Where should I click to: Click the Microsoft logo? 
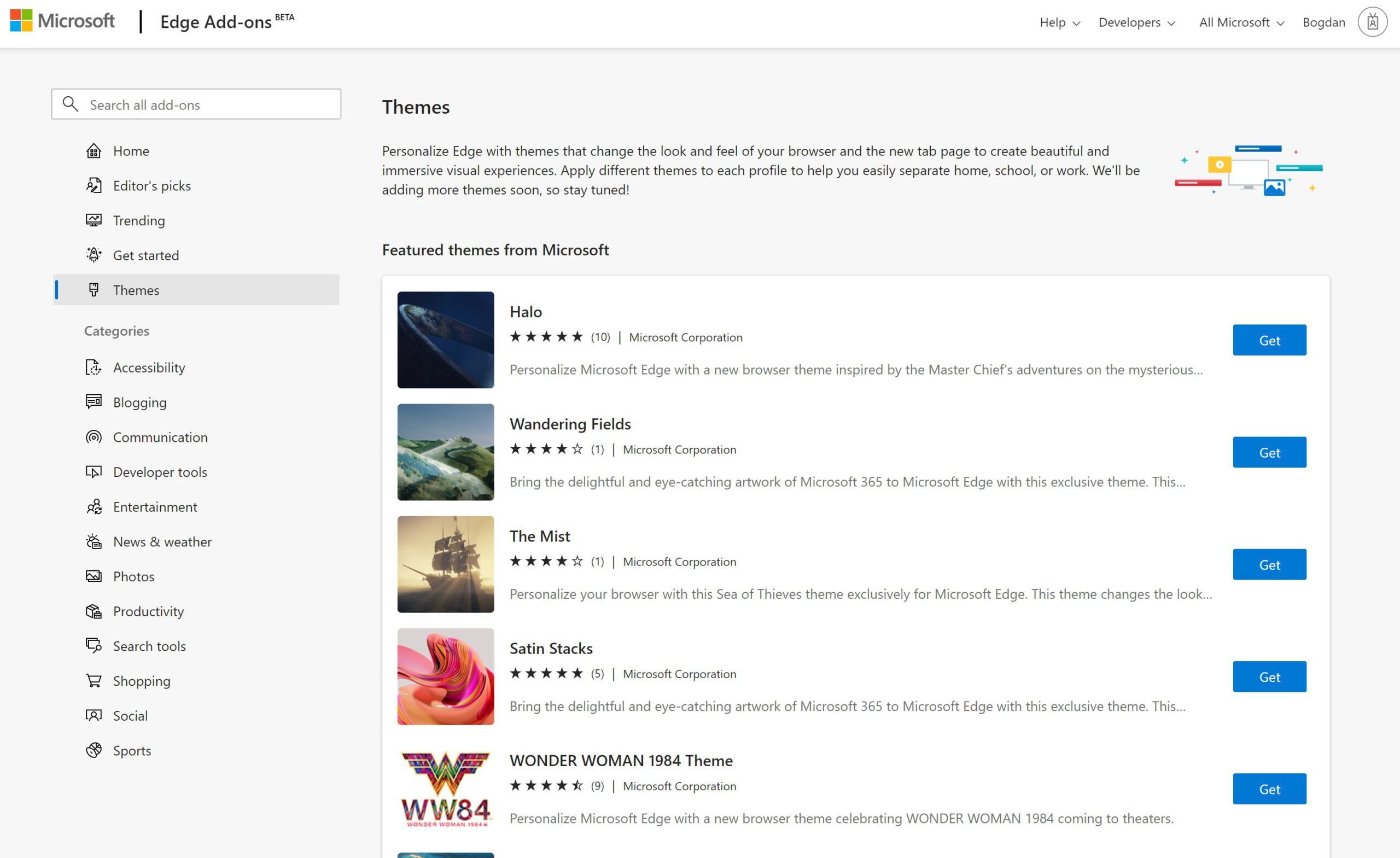[x=62, y=21]
